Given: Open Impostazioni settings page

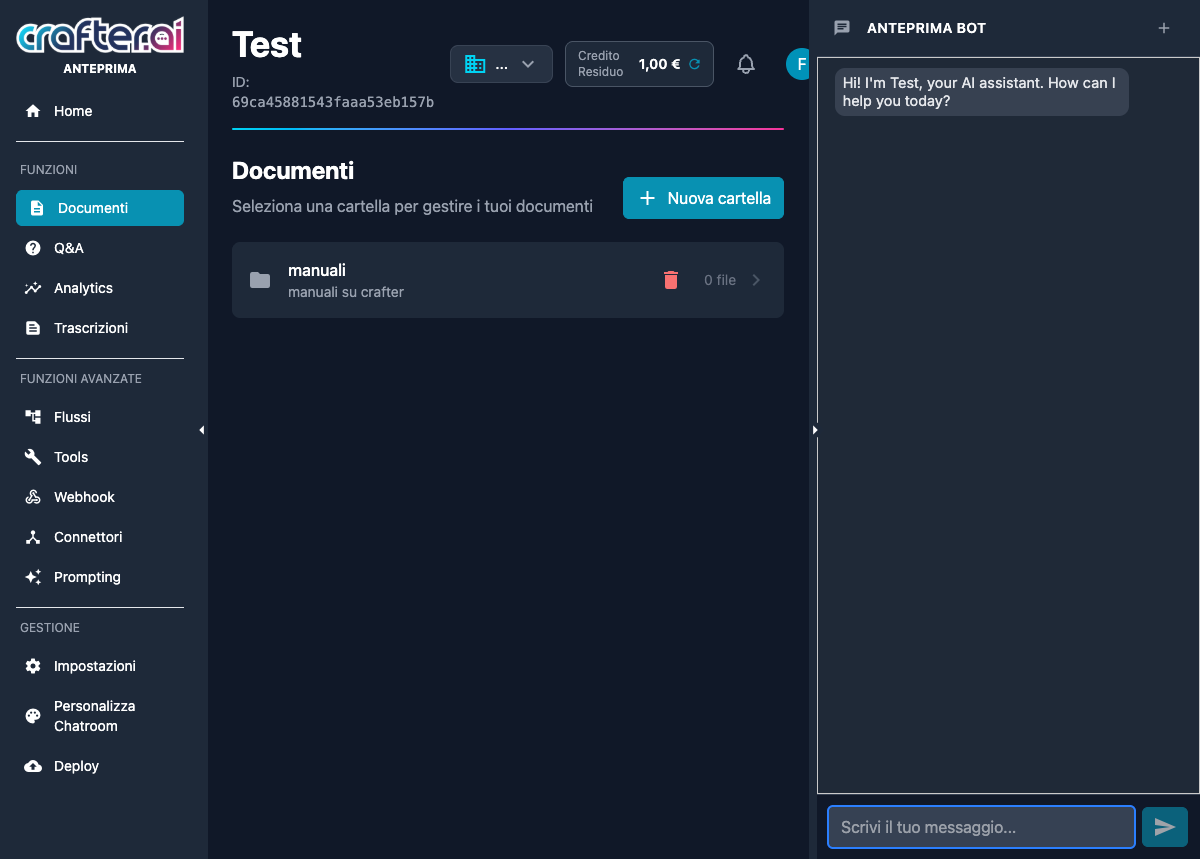Looking at the screenshot, I should (100, 666).
